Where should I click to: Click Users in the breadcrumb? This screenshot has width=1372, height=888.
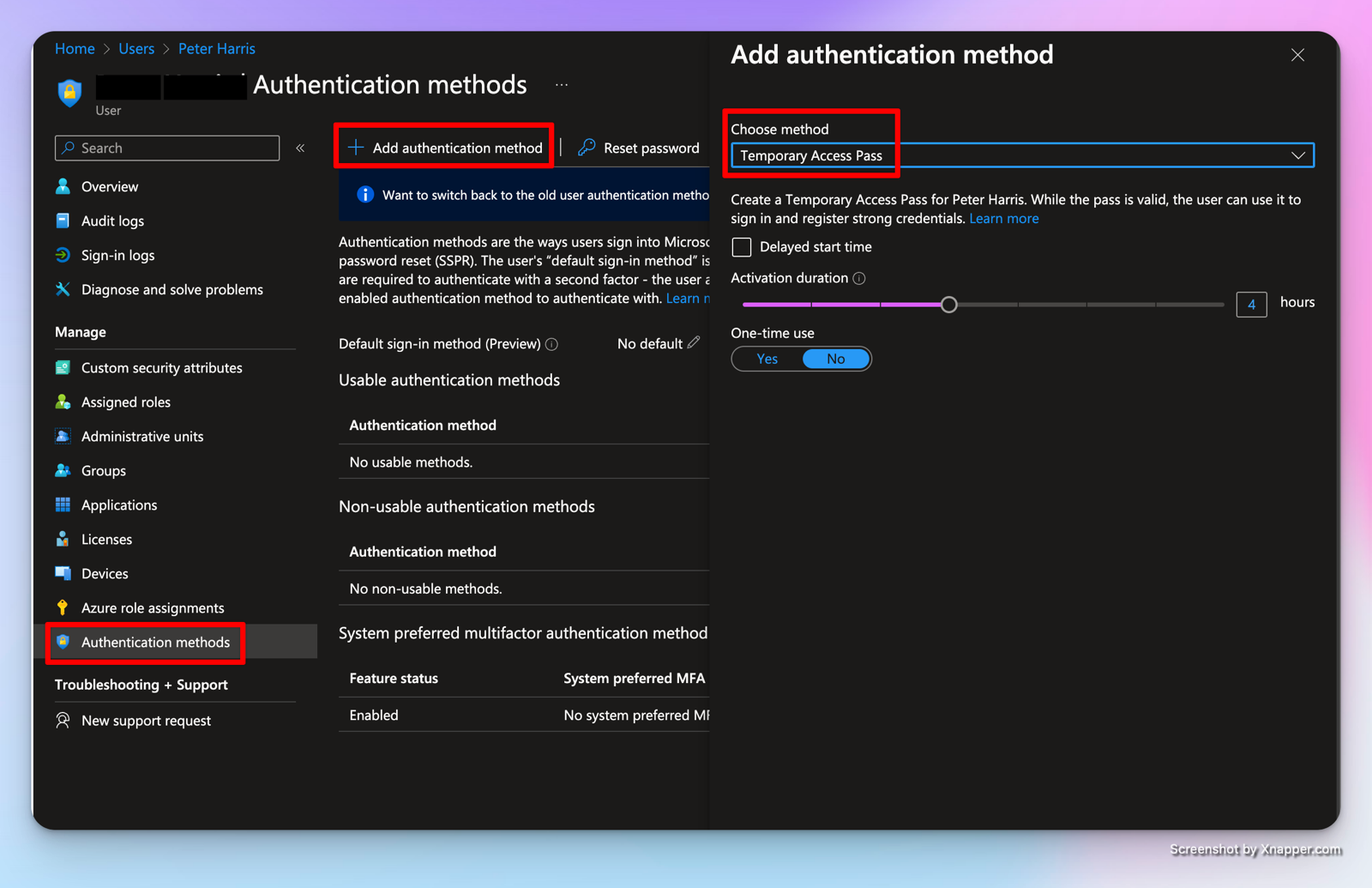tap(136, 49)
